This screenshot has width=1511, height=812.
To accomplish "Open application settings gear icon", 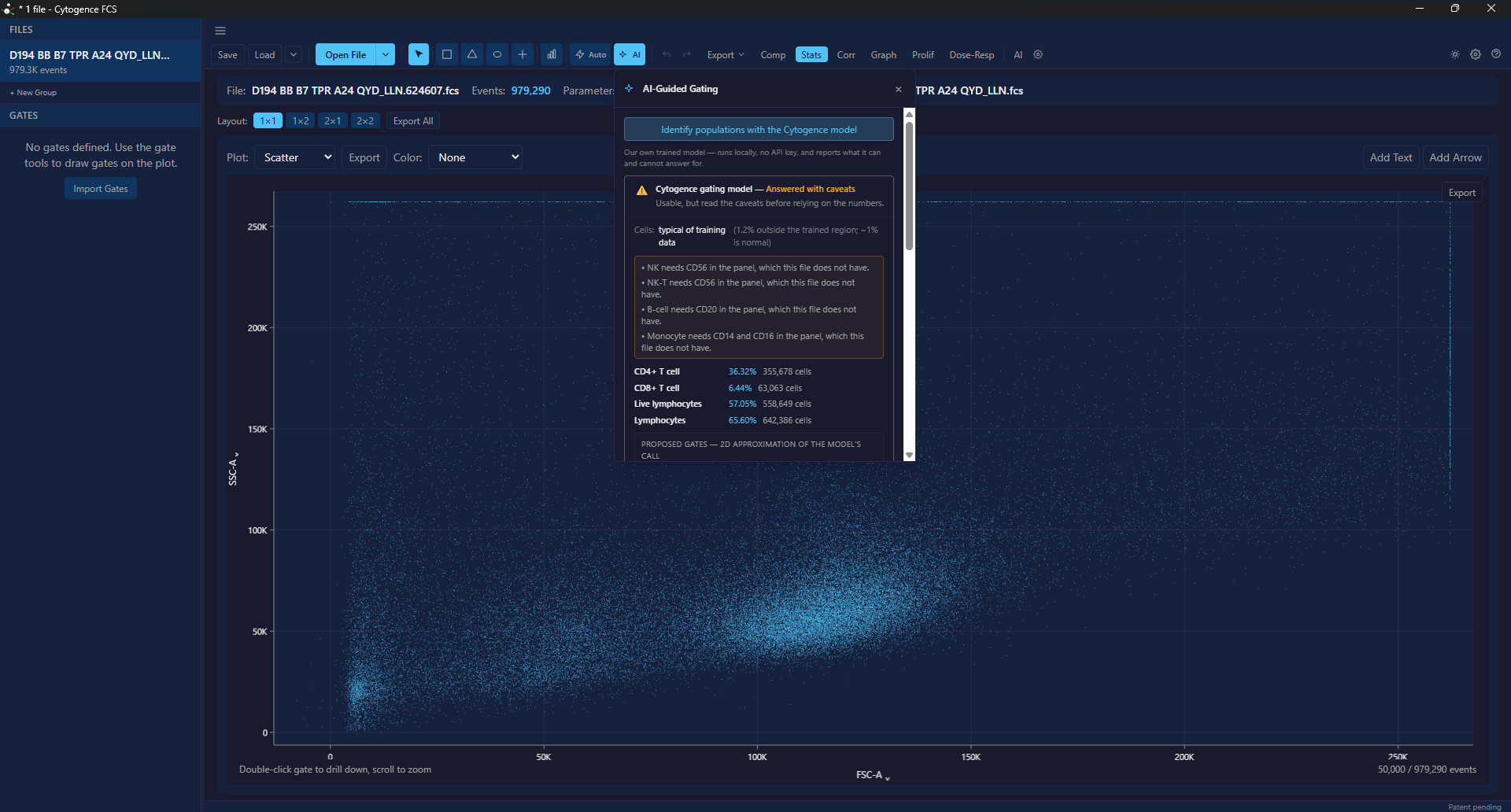I will (1476, 54).
